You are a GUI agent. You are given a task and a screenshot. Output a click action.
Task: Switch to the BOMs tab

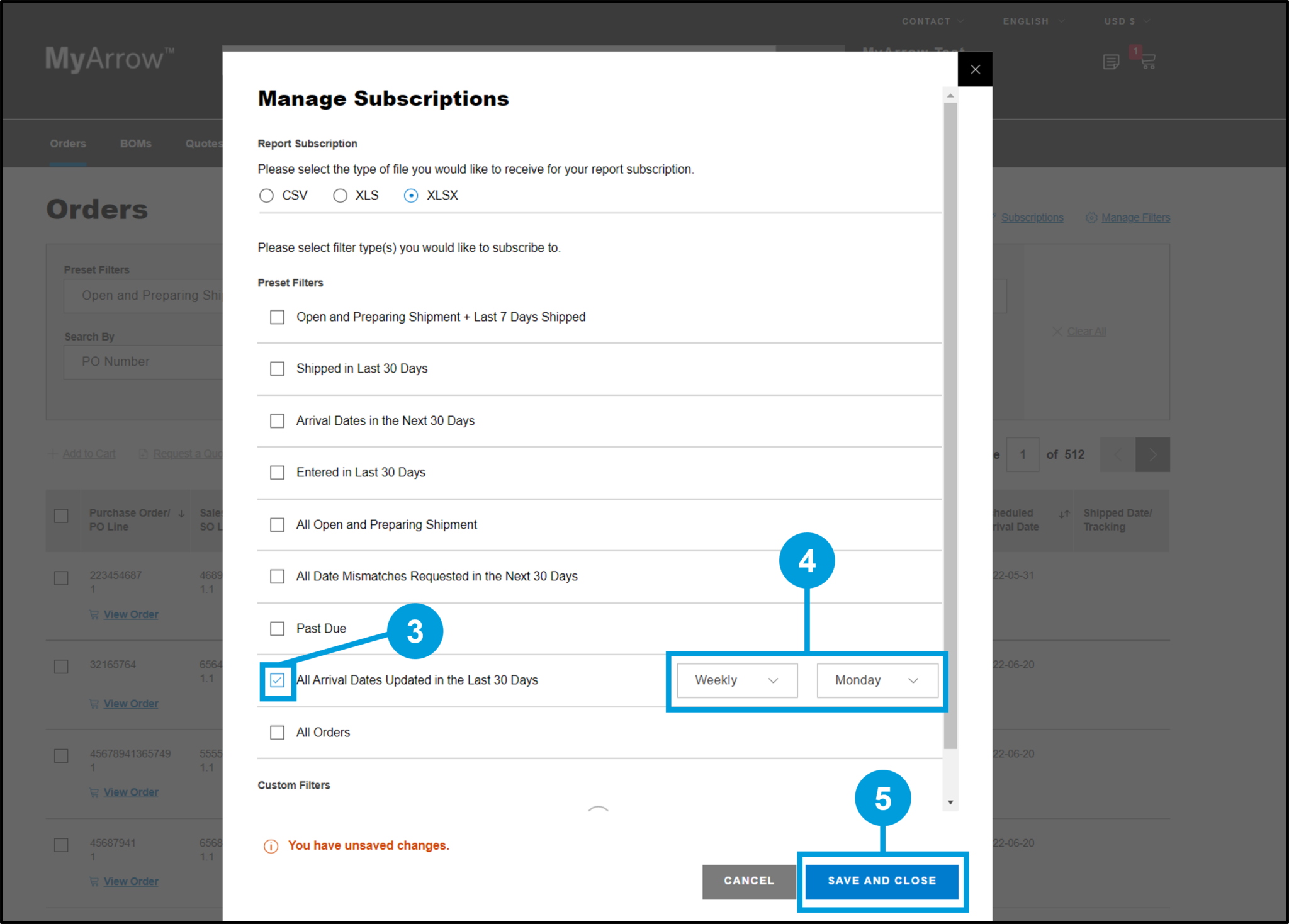135,143
